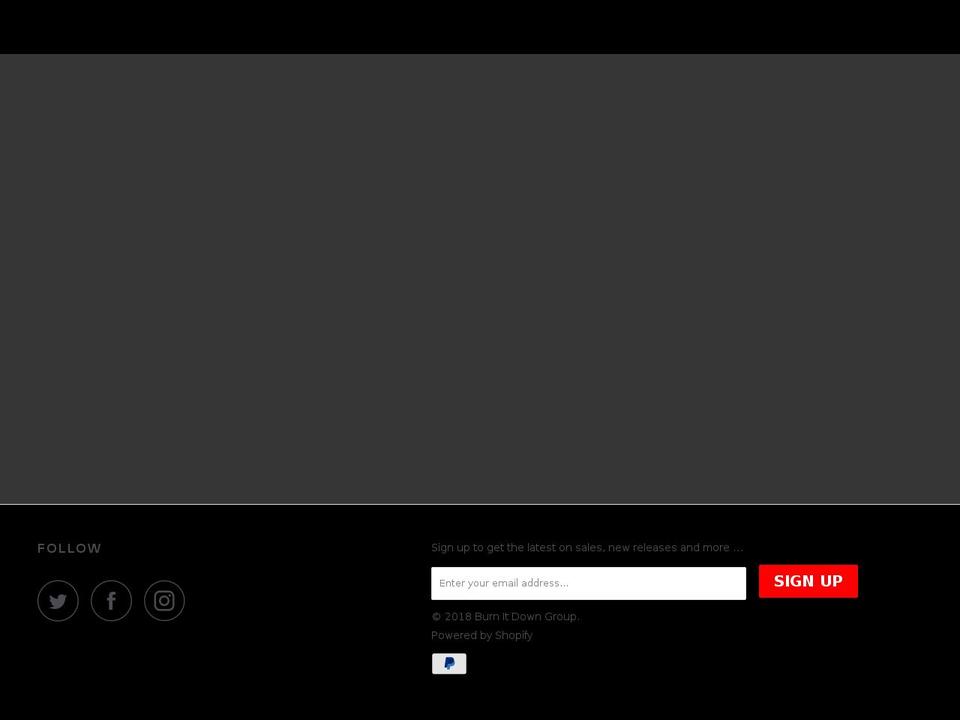Image resolution: width=960 pixels, height=720 pixels.
Task: Open the Powered by Shopify link
Action: [482, 636]
